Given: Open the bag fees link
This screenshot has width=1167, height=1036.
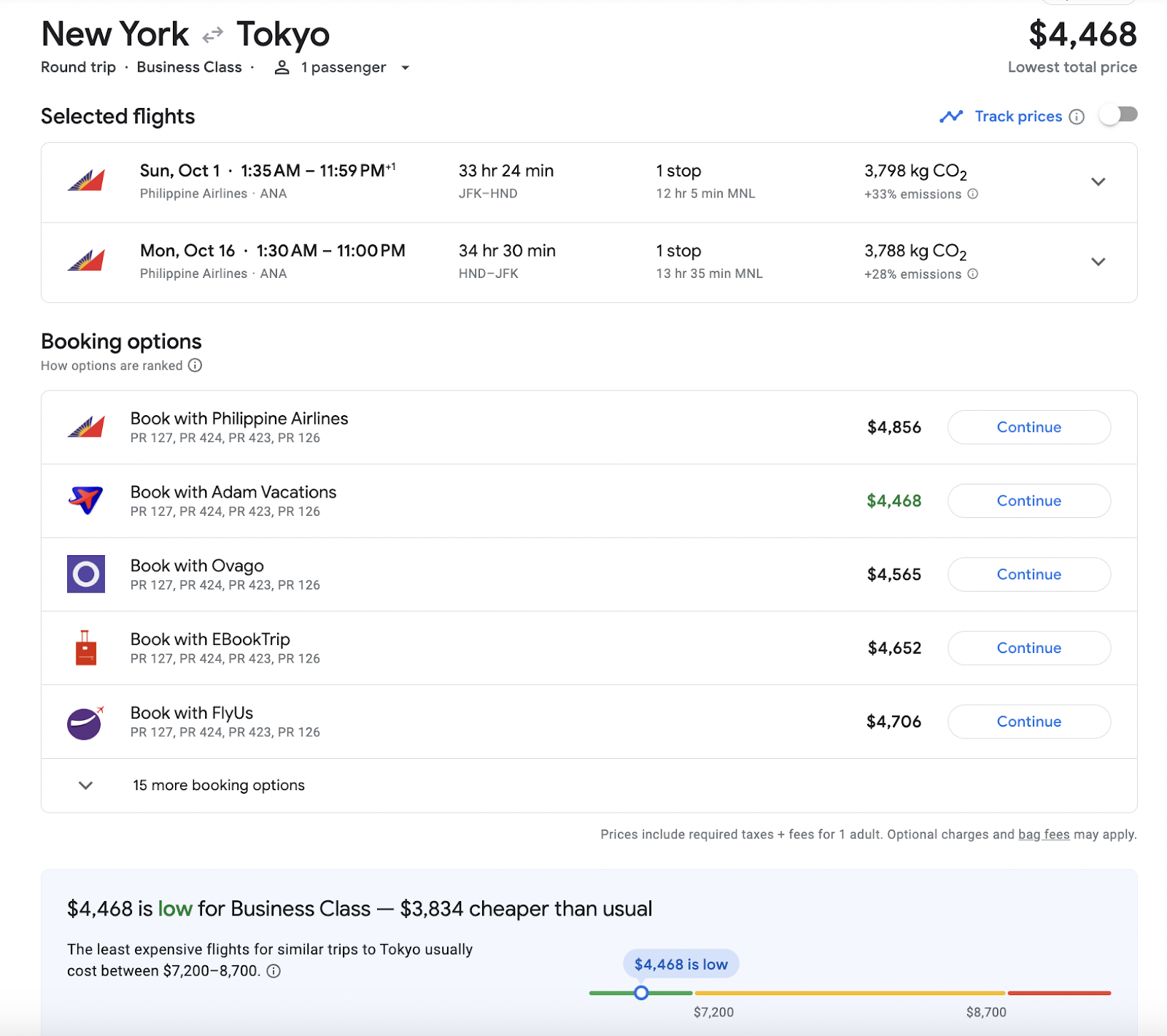Looking at the screenshot, I should [1044, 835].
